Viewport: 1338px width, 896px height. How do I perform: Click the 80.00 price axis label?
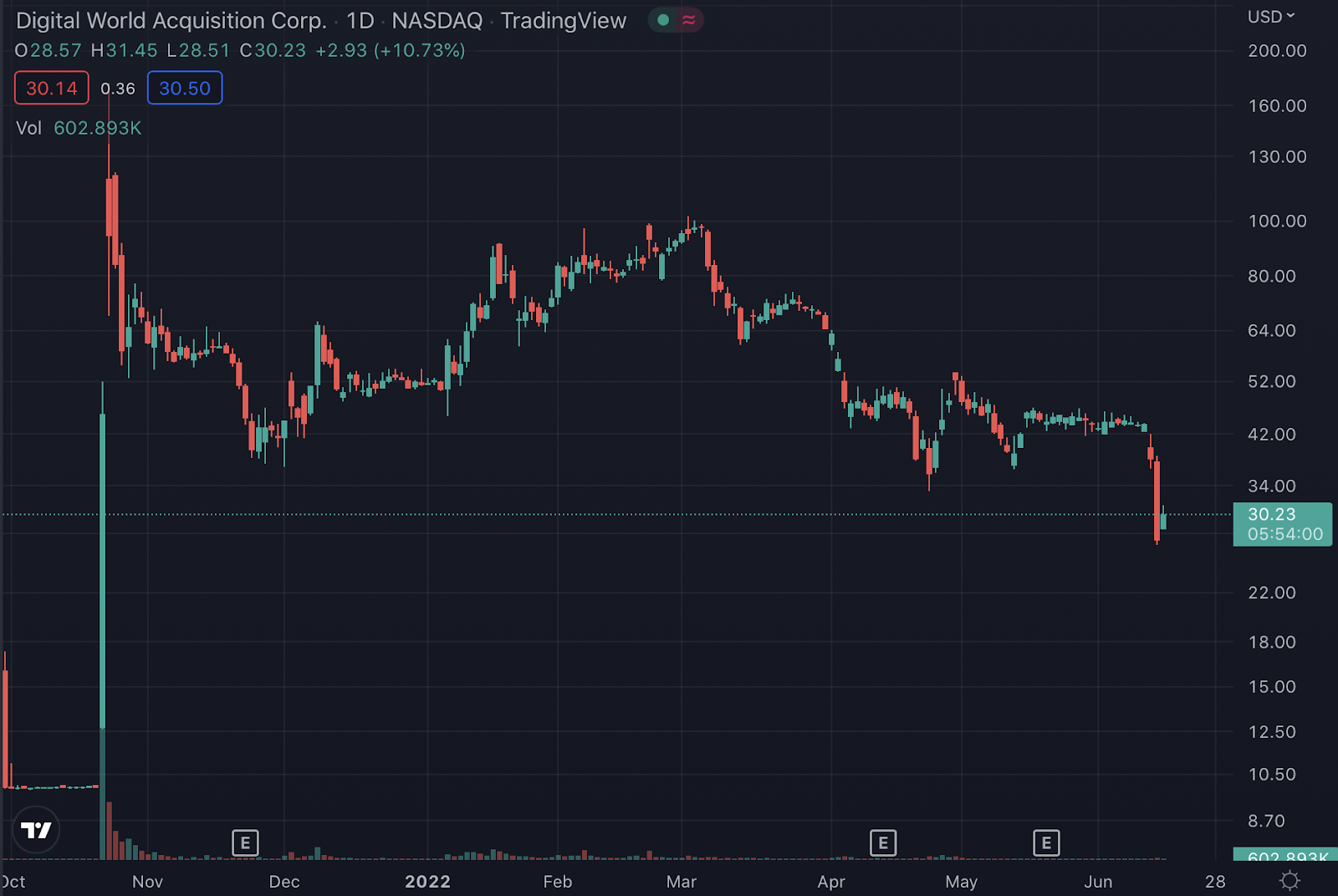pos(1272,276)
